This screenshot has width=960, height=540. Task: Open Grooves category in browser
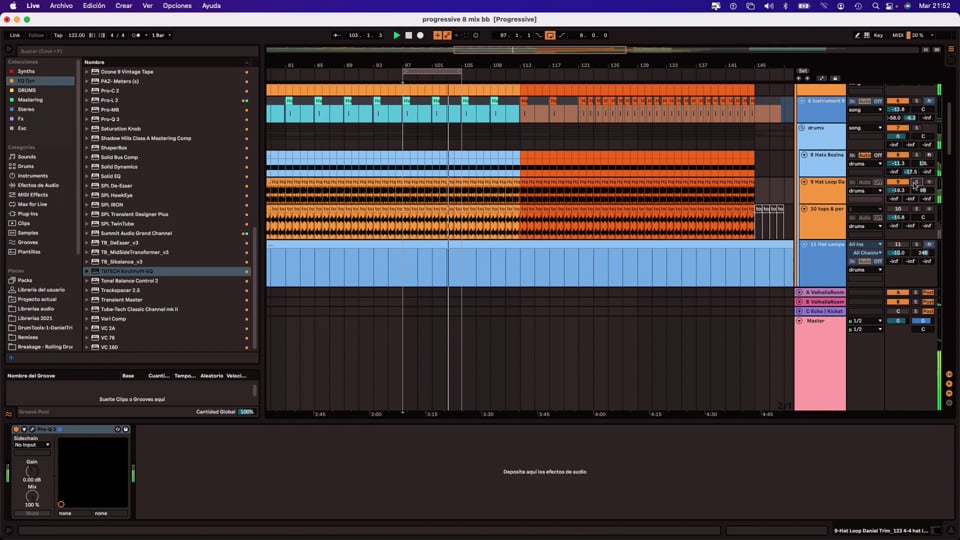(x=28, y=242)
